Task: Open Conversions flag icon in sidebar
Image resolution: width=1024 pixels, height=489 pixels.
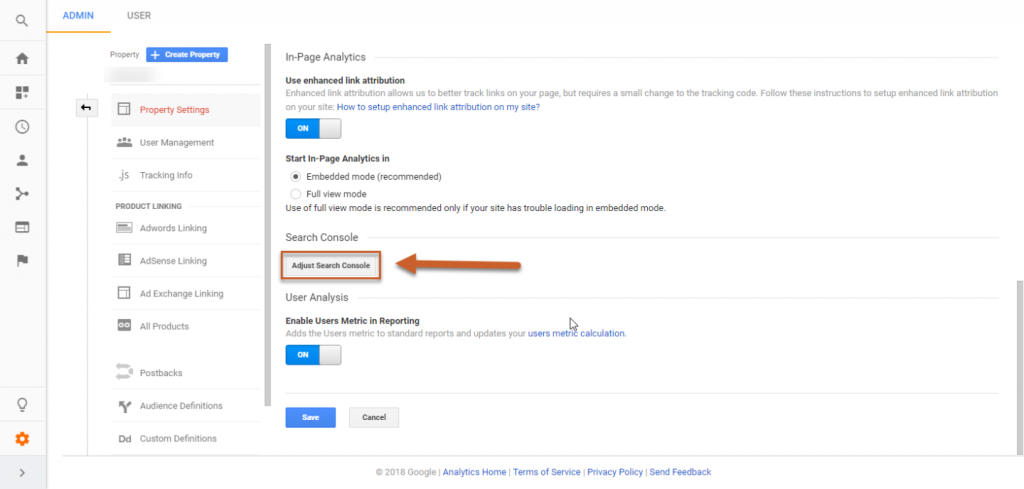Action: (22, 261)
